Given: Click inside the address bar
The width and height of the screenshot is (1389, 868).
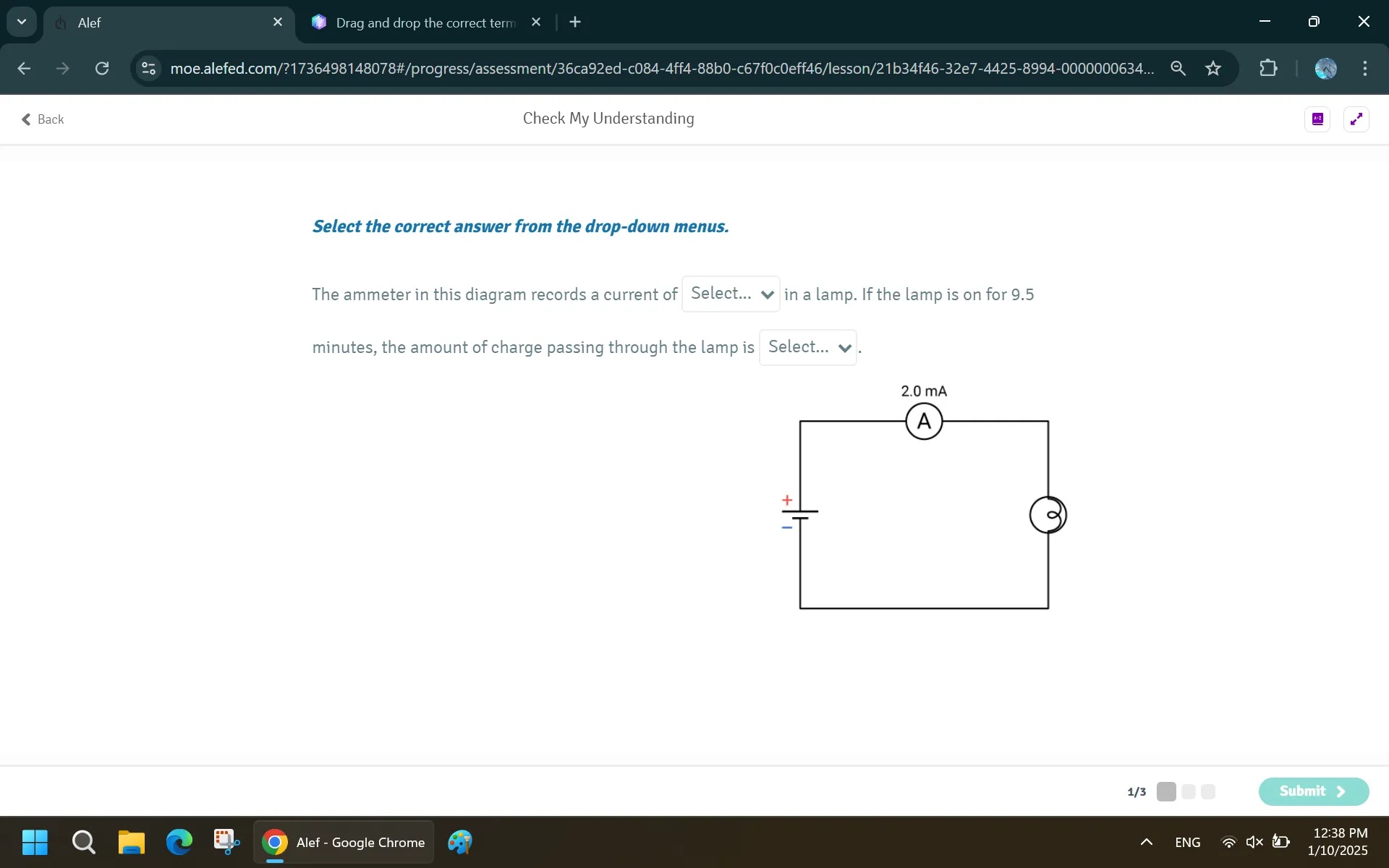Looking at the screenshot, I should (651, 68).
